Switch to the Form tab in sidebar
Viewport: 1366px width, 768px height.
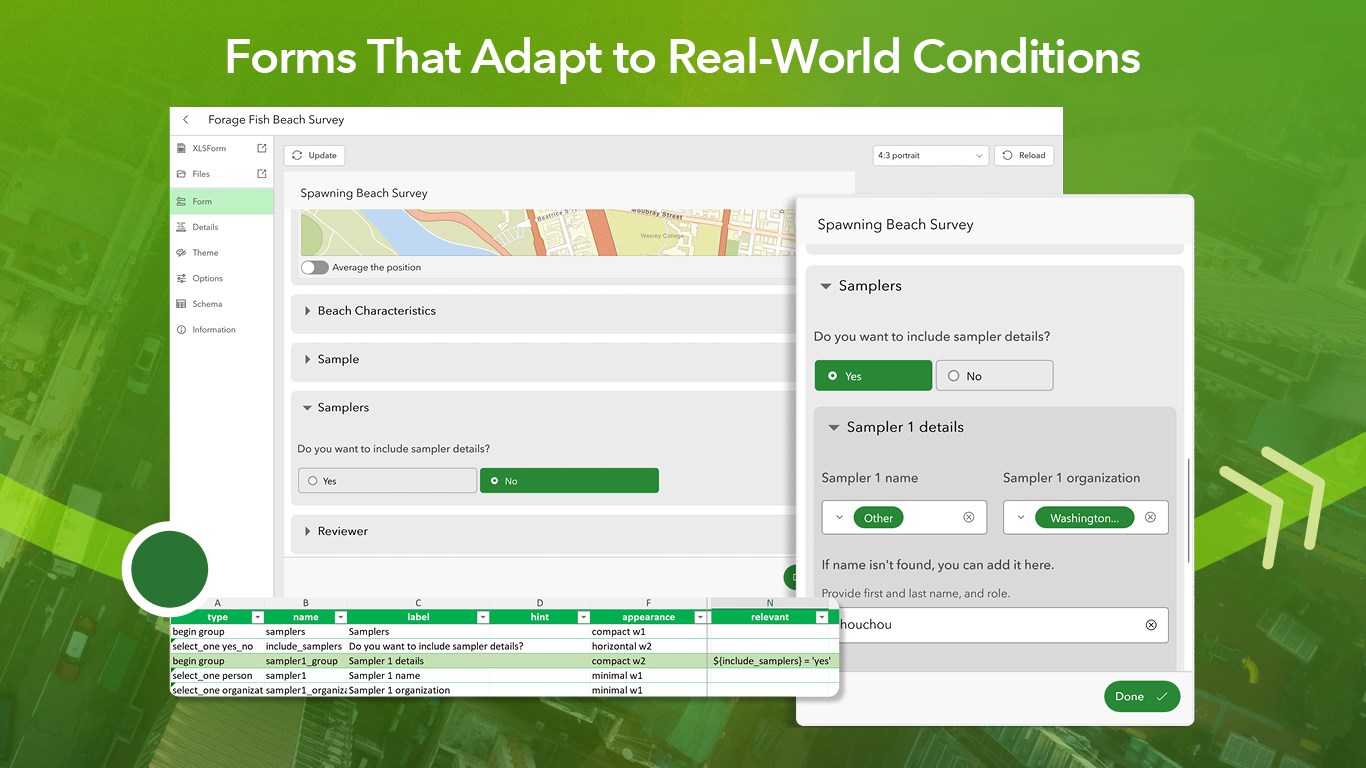pos(221,201)
